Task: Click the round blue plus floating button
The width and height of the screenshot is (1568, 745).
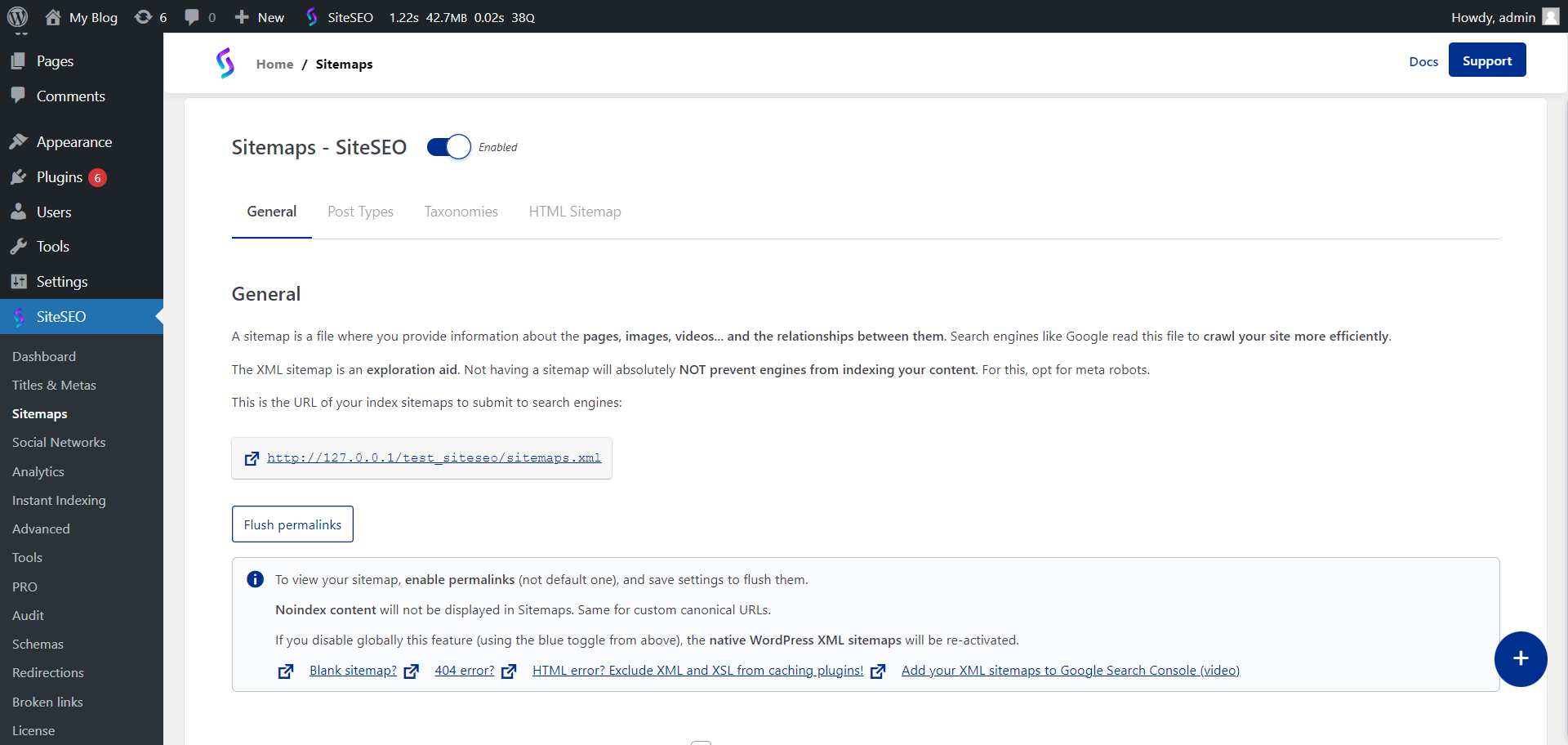Action: coord(1521,658)
